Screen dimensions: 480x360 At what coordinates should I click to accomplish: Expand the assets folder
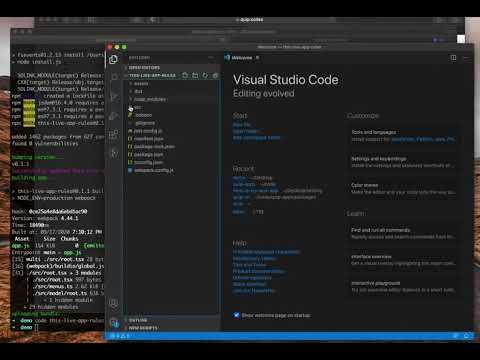click(x=173, y=83)
